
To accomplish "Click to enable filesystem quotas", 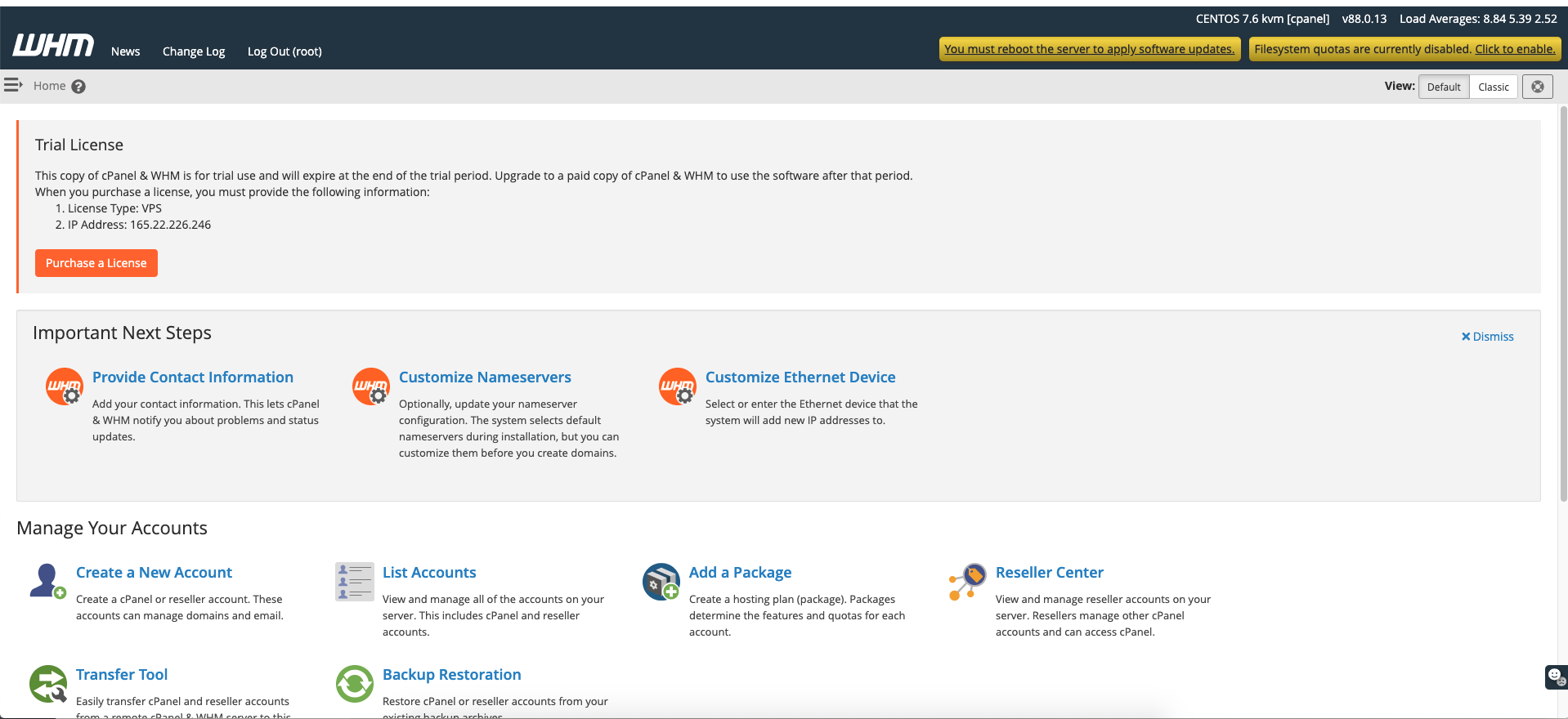I will point(1515,49).
